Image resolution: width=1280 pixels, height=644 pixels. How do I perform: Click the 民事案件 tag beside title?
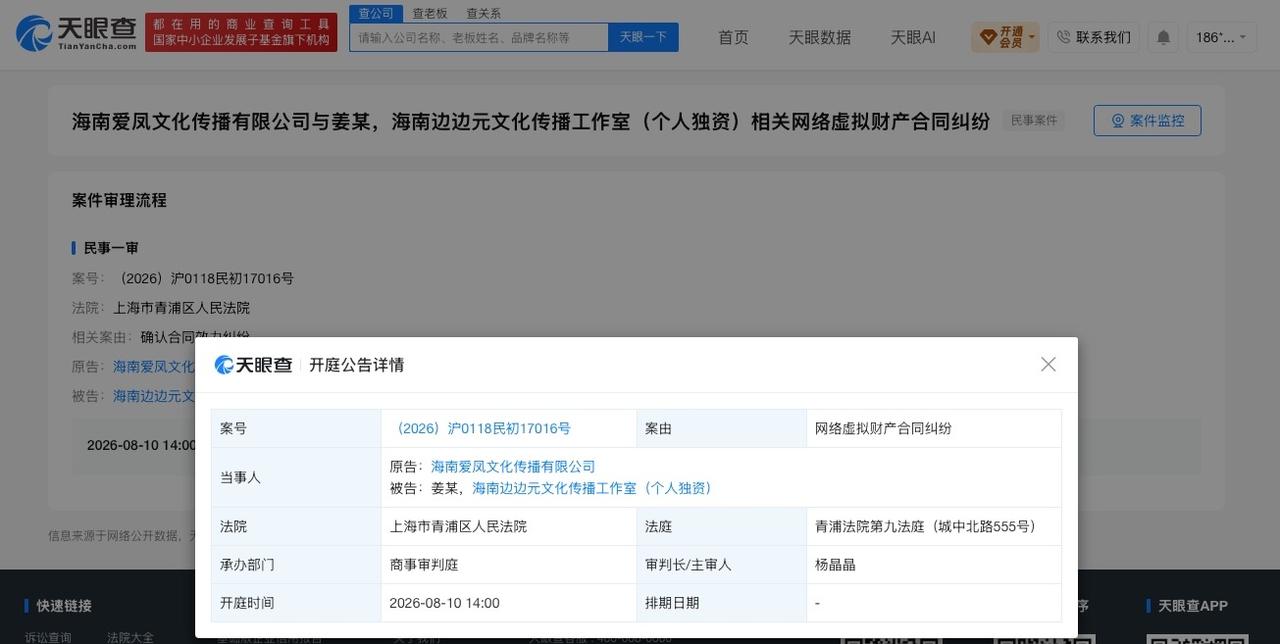coord(1034,120)
